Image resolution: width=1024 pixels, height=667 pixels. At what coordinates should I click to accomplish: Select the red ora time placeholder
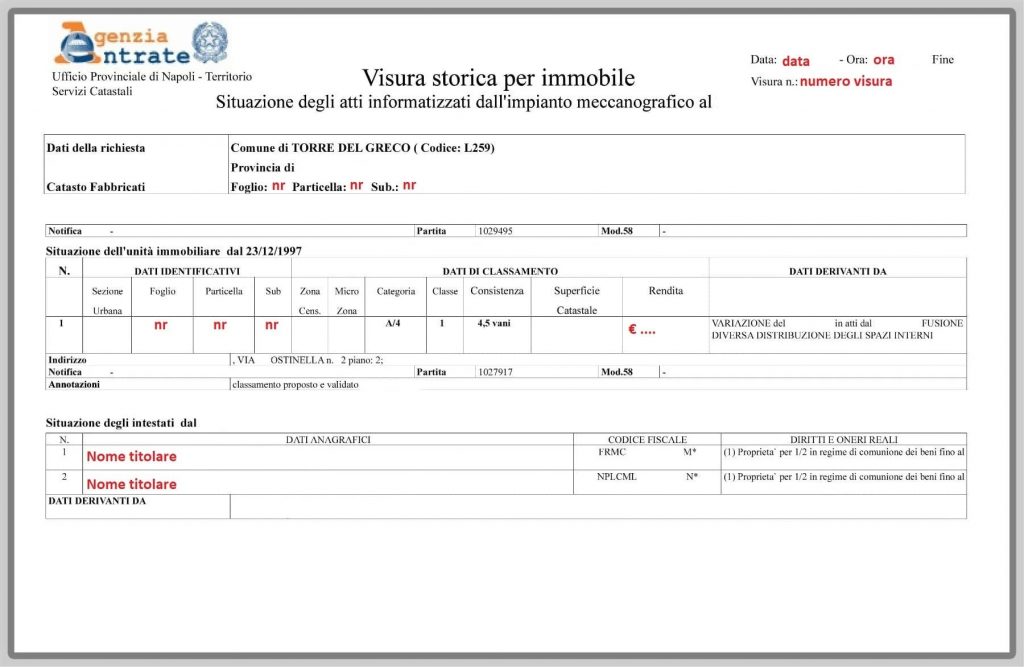click(x=883, y=60)
